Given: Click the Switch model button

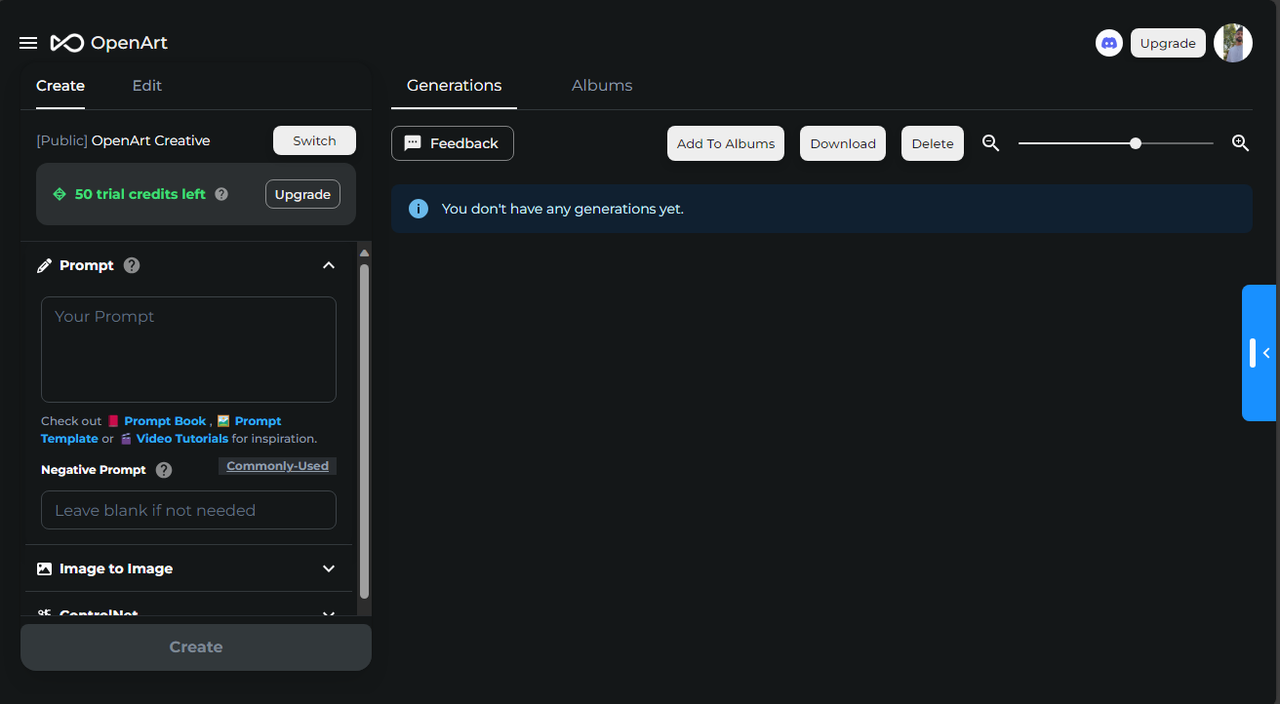Looking at the screenshot, I should coord(314,141).
